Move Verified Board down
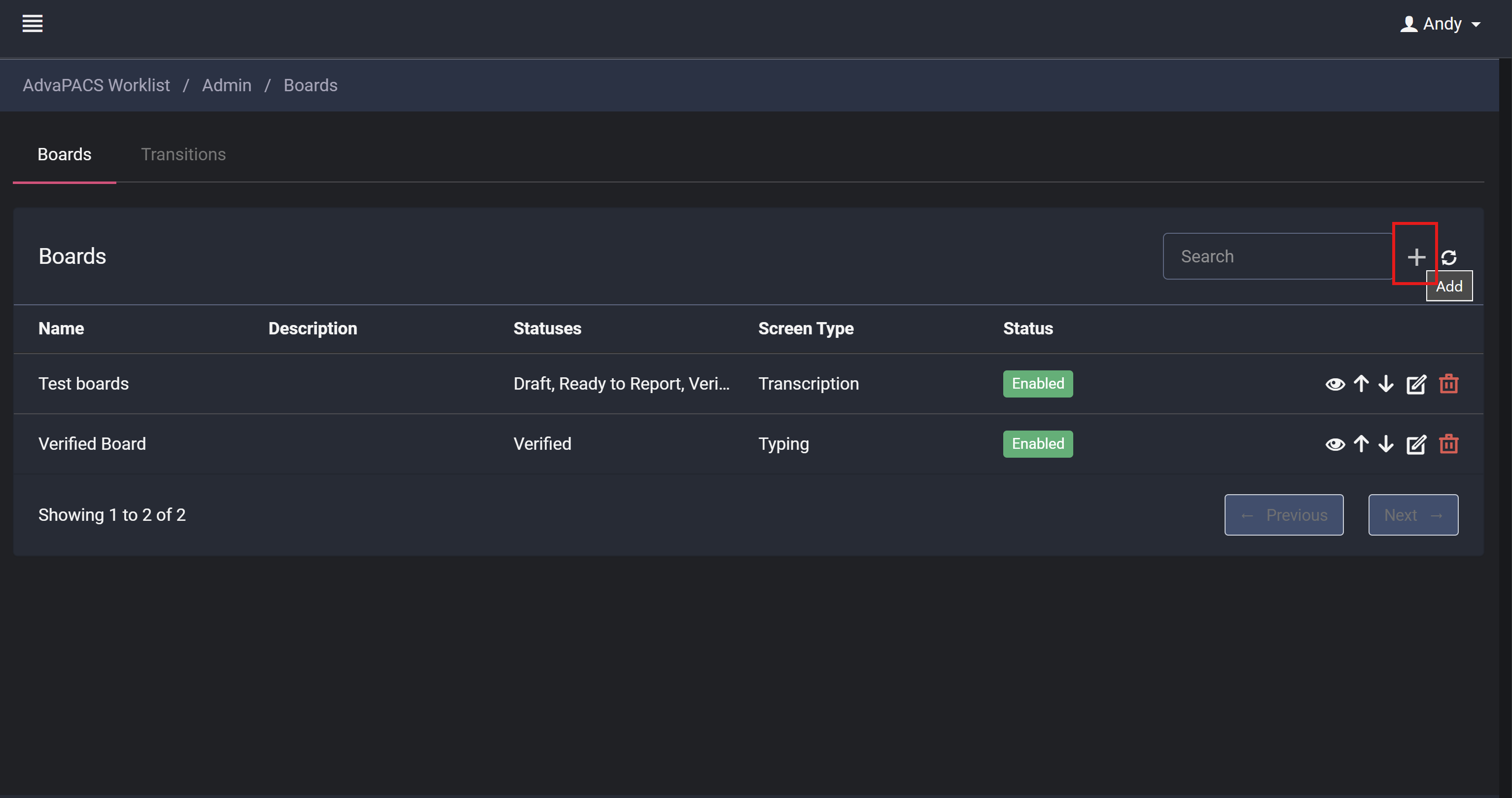 tap(1386, 444)
